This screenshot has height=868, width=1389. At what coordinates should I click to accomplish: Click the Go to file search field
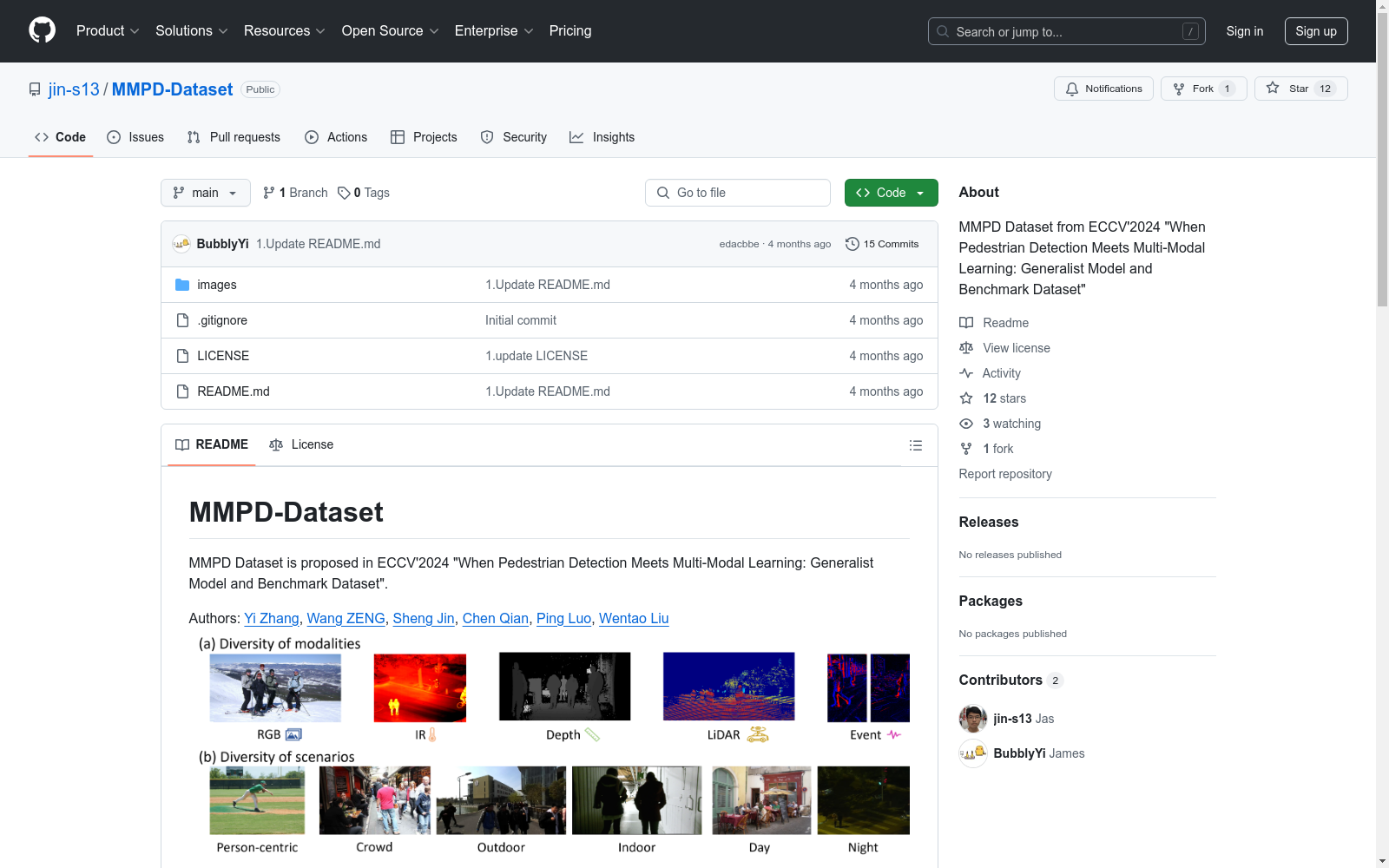737,192
